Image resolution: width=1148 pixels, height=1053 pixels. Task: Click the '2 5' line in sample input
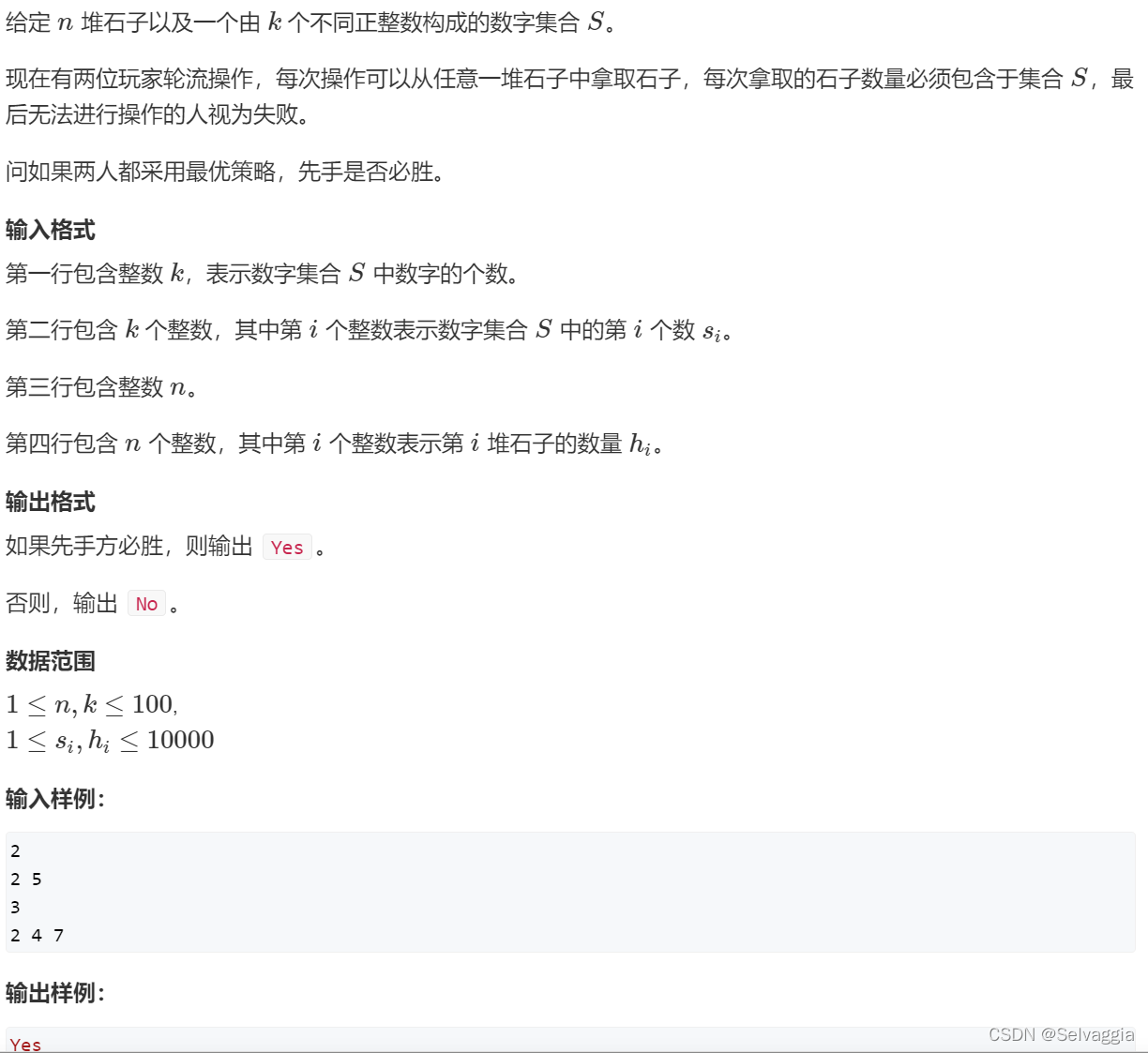pyautogui.click(x=26, y=879)
